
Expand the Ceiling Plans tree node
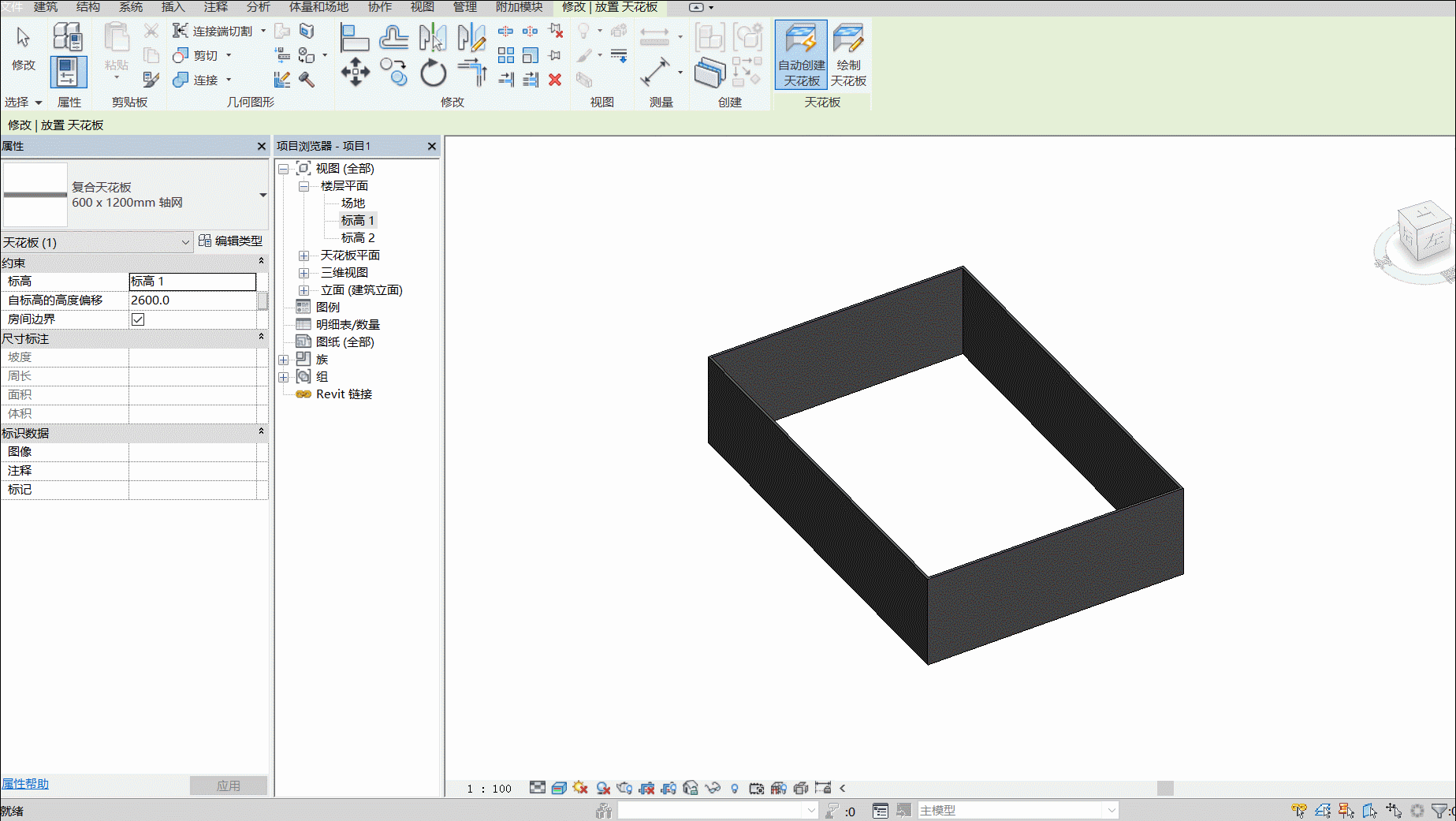[304, 256]
